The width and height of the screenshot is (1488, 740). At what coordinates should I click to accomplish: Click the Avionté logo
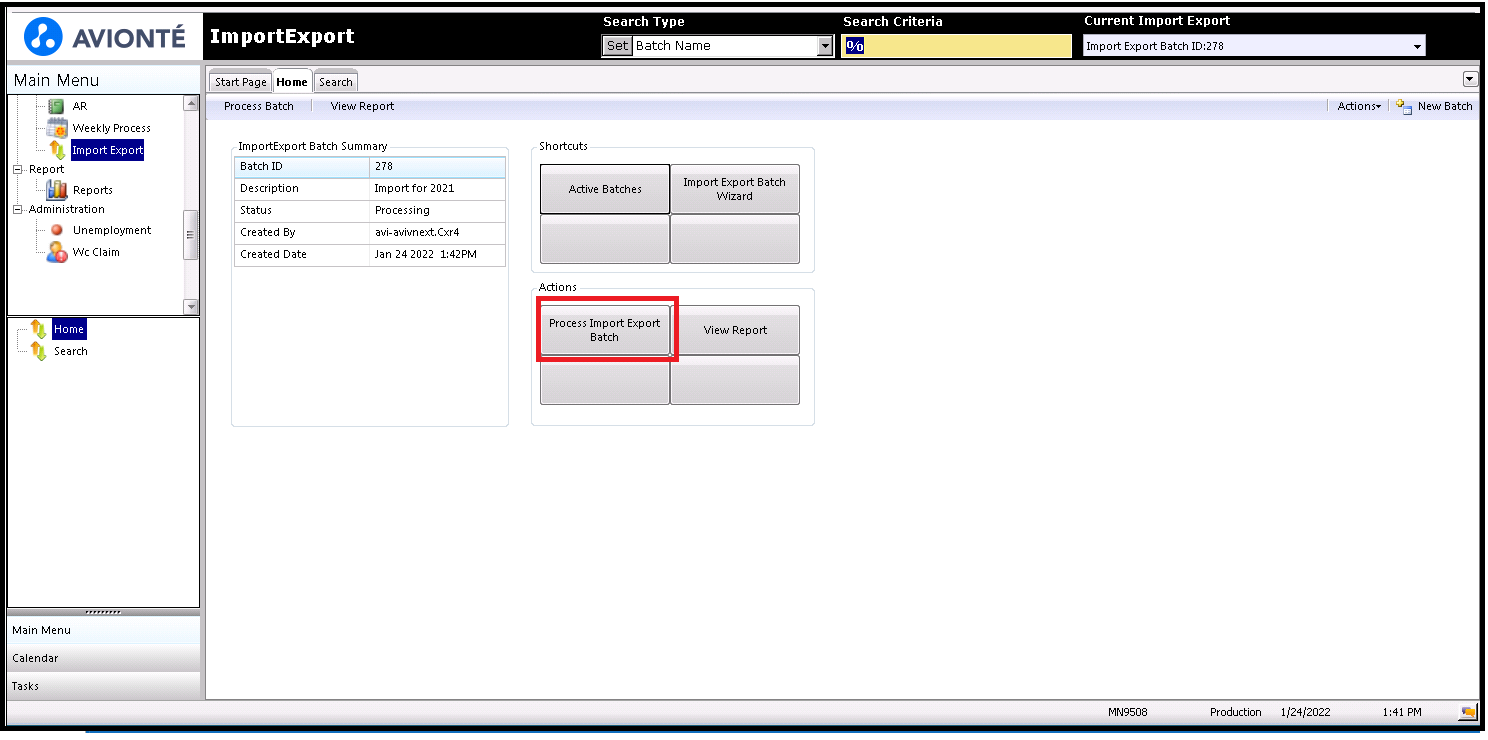104,38
